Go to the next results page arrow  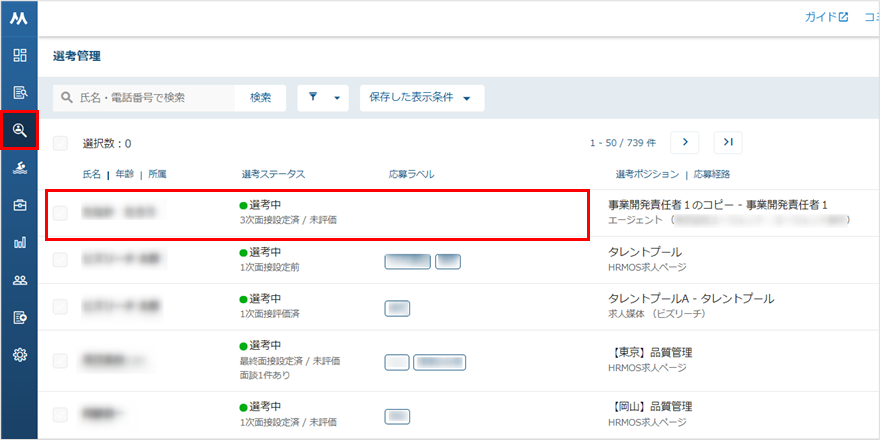click(x=685, y=143)
